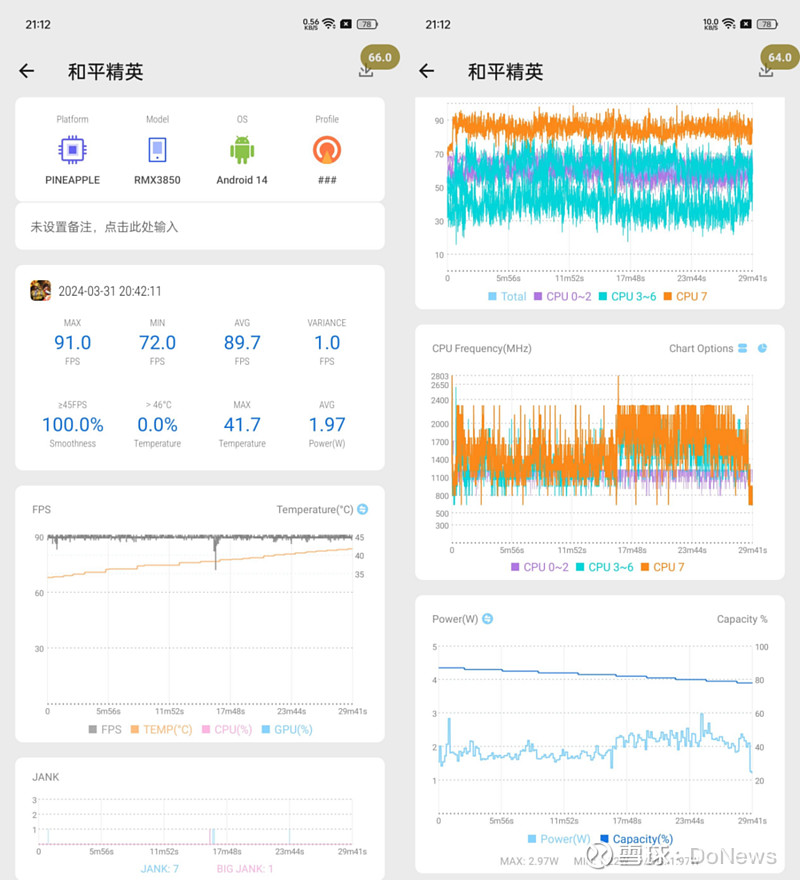Tap the 'Capacity %' axis label
The height and width of the screenshot is (880, 800).
pyautogui.click(x=742, y=618)
